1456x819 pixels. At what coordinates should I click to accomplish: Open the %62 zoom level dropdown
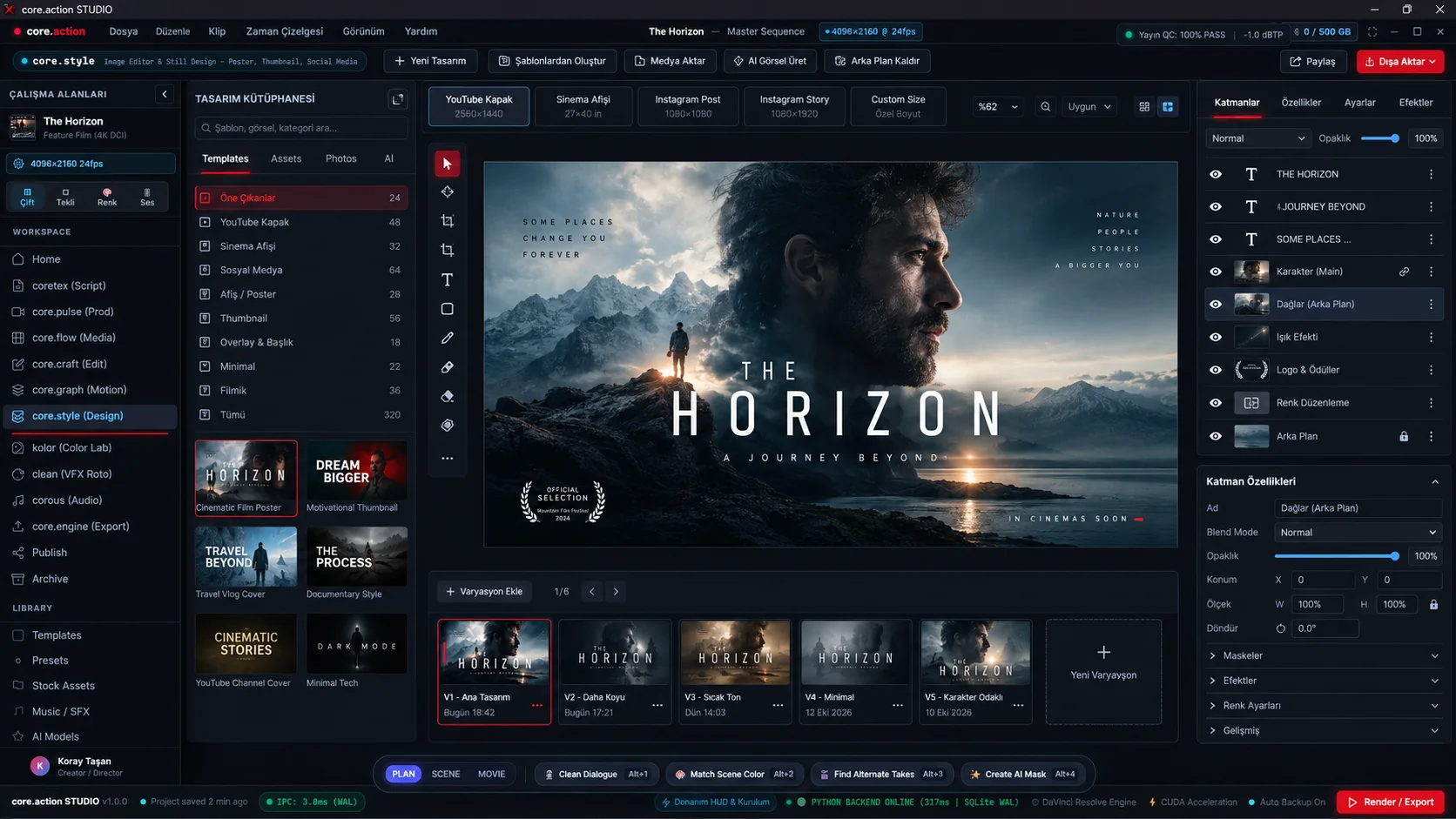pyautogui.click(x=997, y=107)
